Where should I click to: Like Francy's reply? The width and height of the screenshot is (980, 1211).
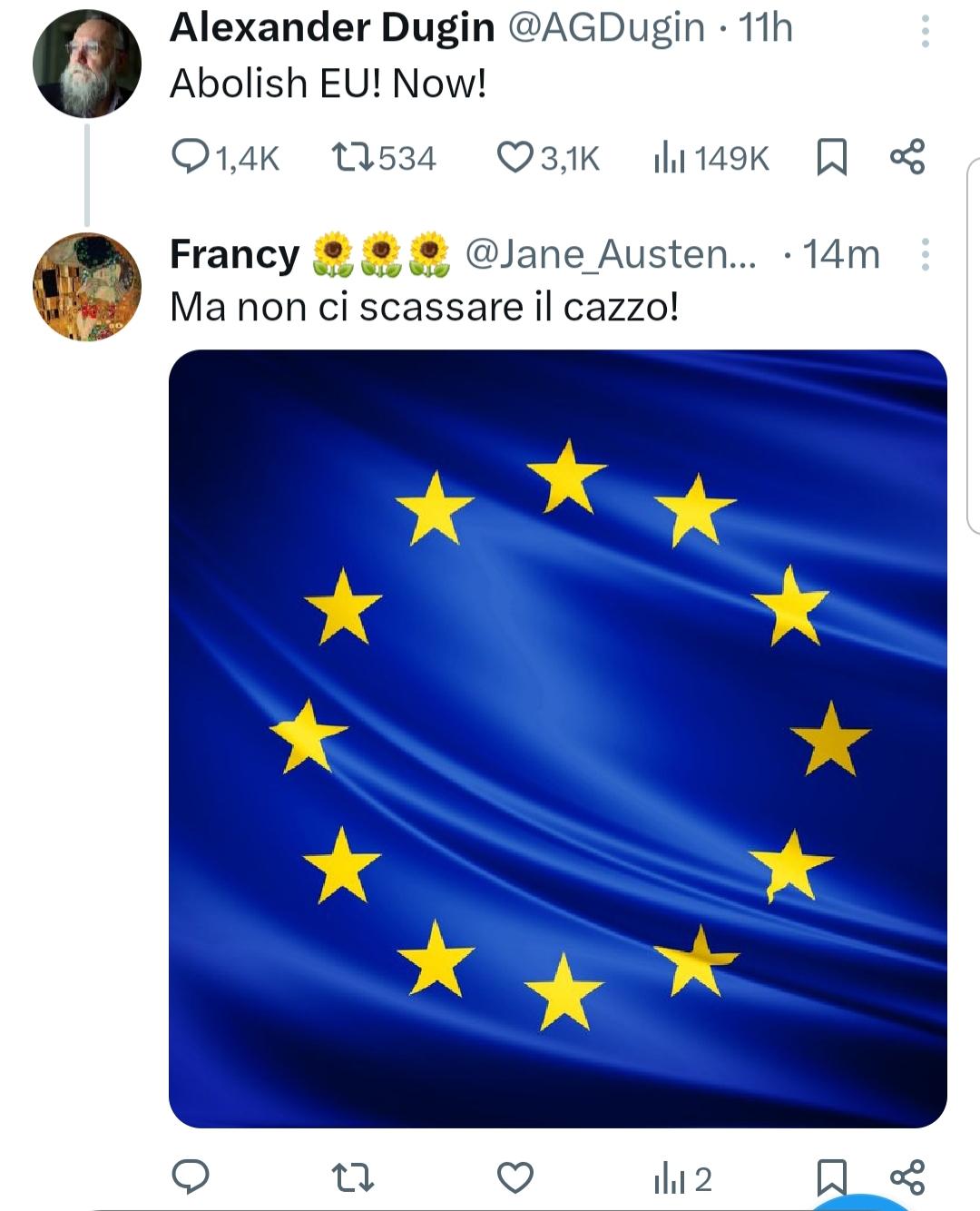[515, 1178]
